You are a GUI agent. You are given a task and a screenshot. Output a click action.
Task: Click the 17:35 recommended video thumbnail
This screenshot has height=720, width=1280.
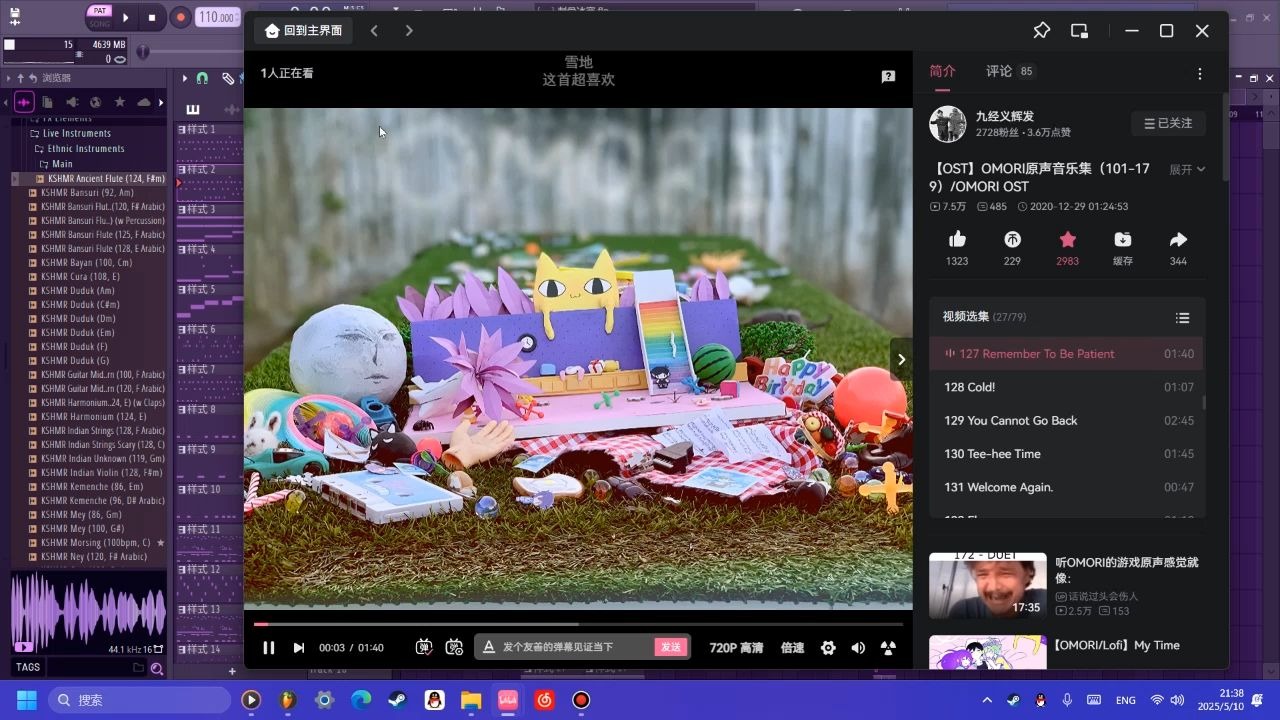pos(988,586)
